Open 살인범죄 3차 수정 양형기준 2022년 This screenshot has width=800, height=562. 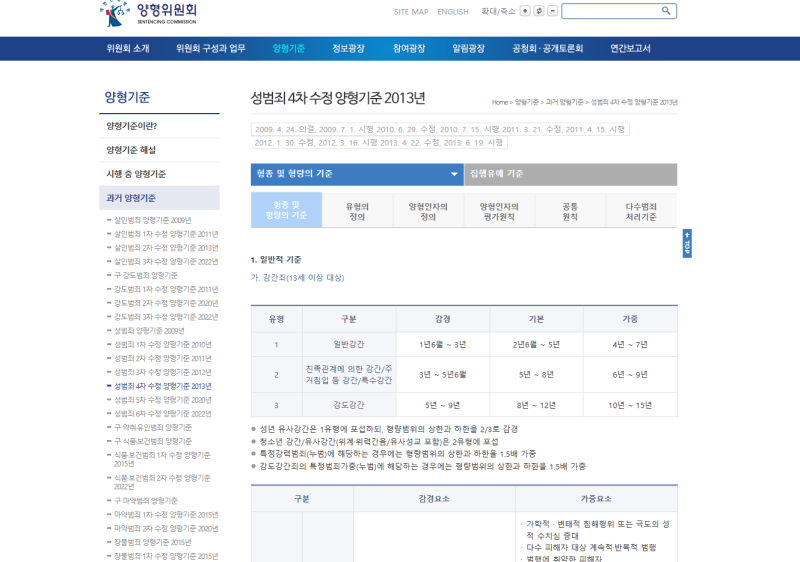click(x=166, y=262)
